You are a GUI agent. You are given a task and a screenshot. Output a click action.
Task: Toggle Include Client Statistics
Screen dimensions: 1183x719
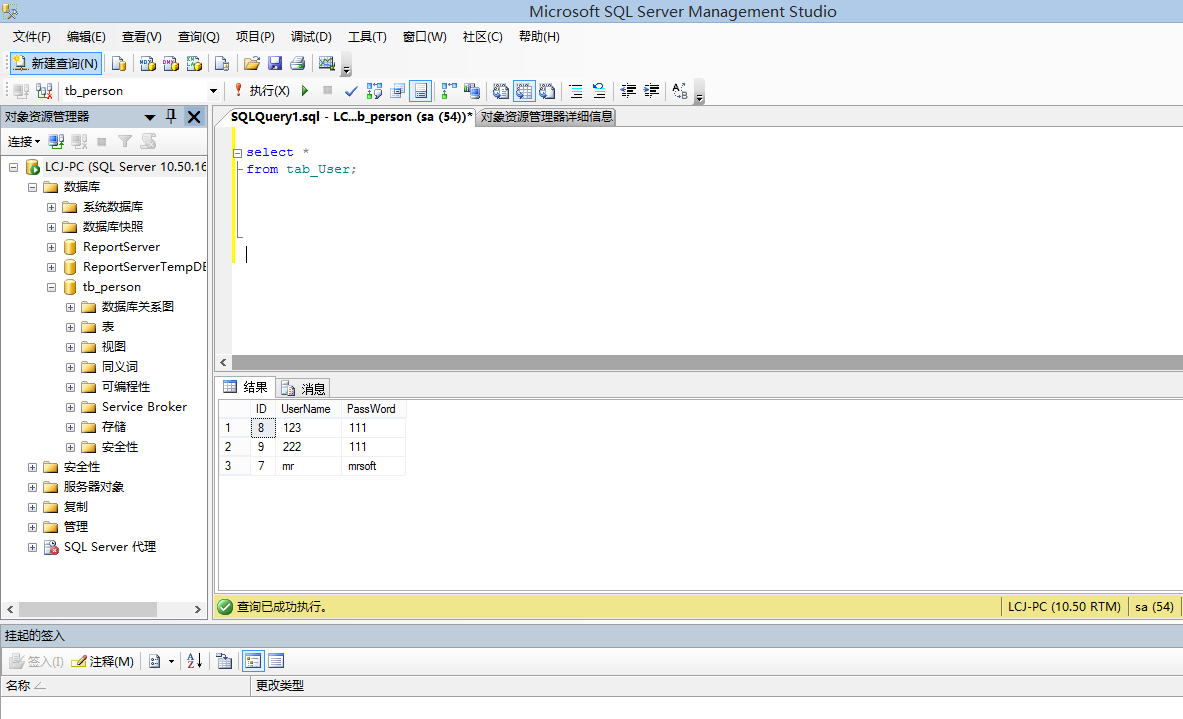point(472,91)
